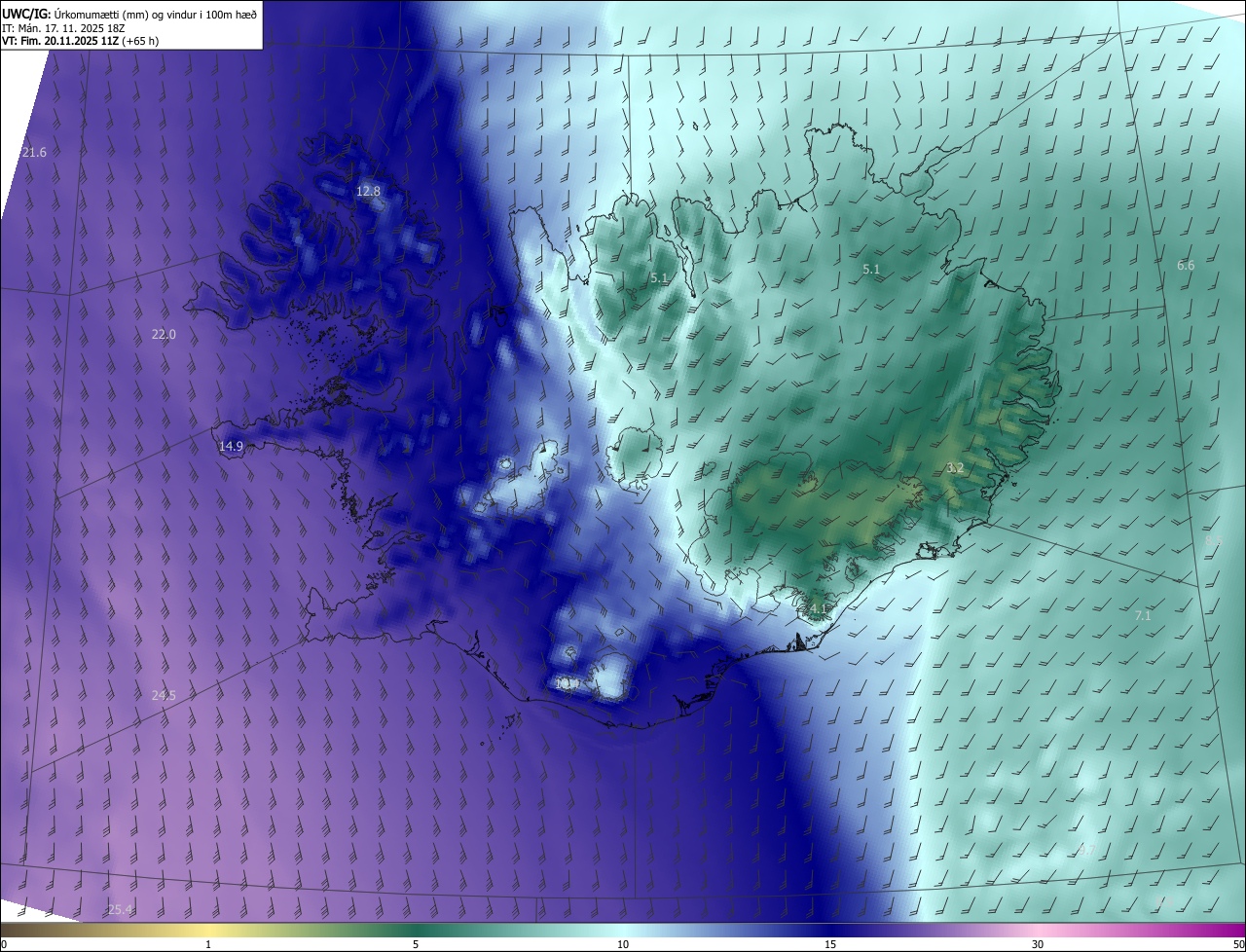Click the 24.5 value label
This screenshot has width=1246, height=952.
click(164, 695)
